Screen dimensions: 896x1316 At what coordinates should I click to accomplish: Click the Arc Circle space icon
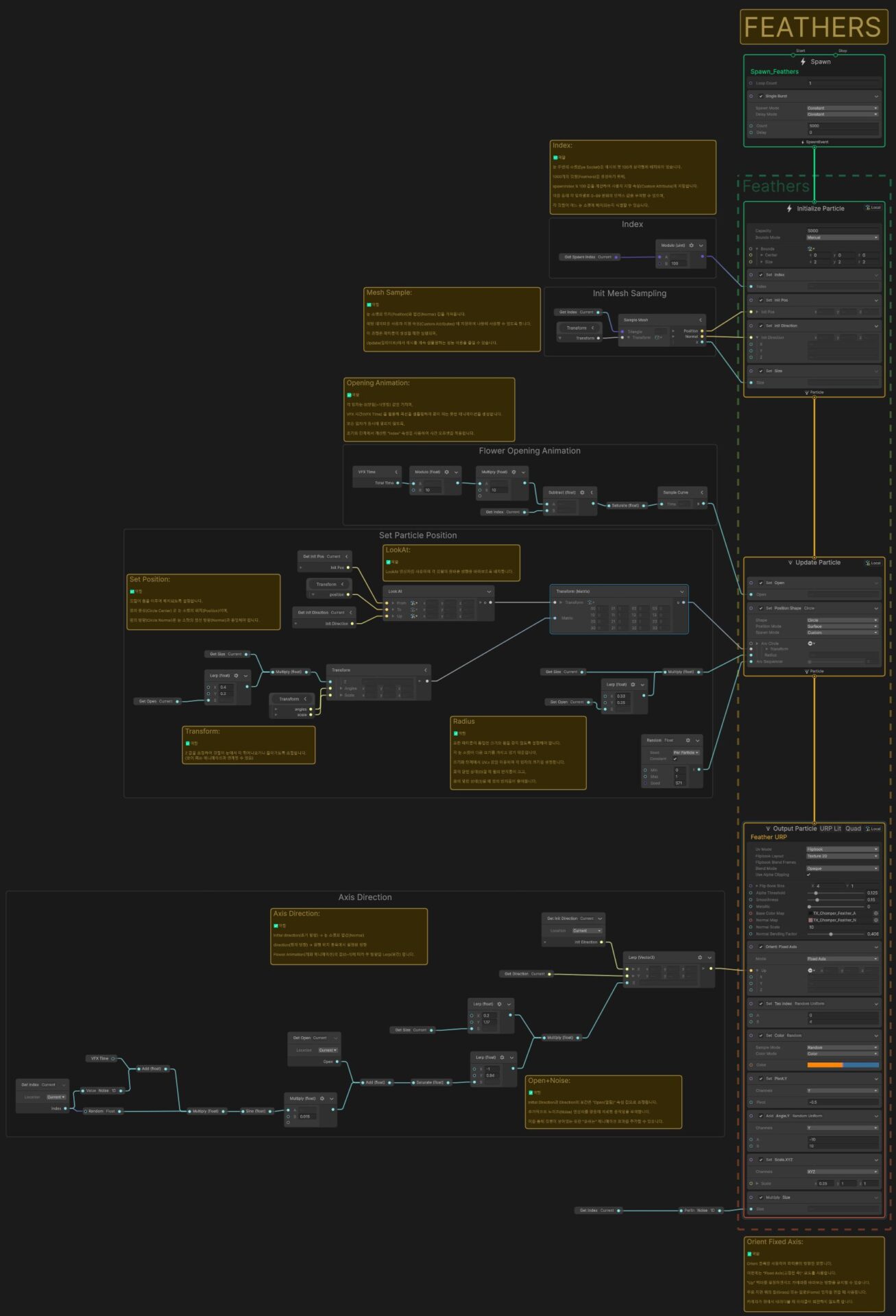pos(810,644)
